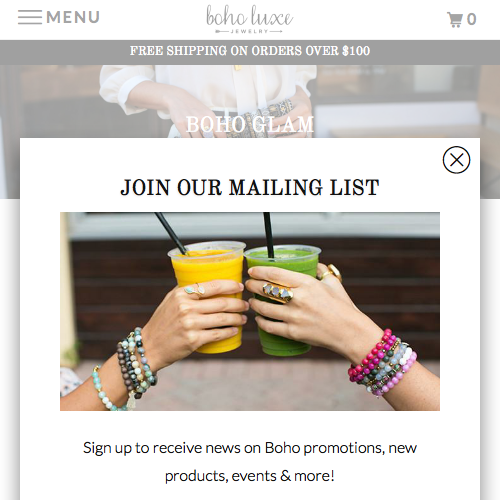Open the shopping cart icon
Screen dimensions: 500x500
(x=455, y=19)
